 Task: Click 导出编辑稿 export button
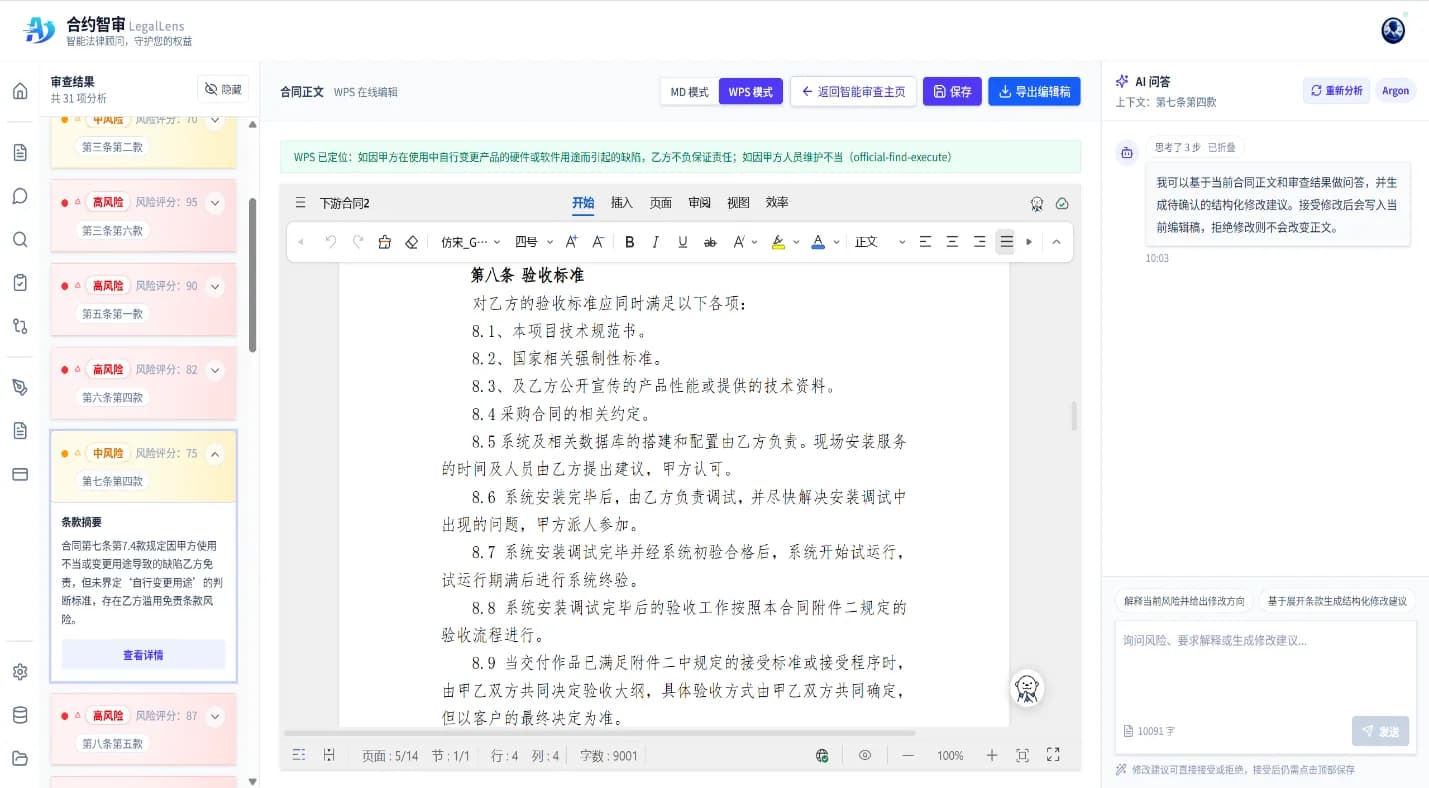1035,92
